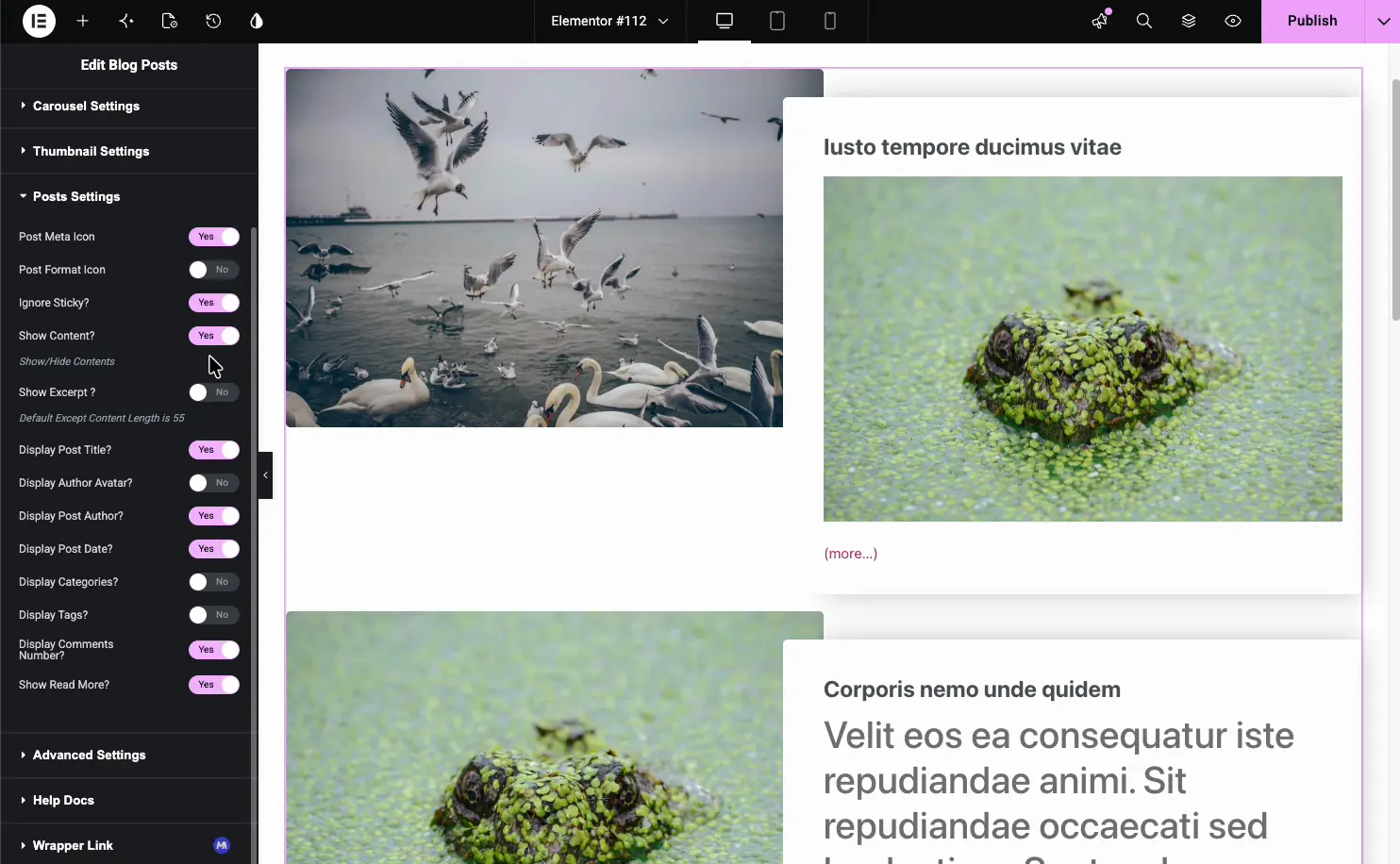The width and height of the screenshot is (1400, 864).
Task: Turn off Show Read More toggle
Action: coord(214,685)
